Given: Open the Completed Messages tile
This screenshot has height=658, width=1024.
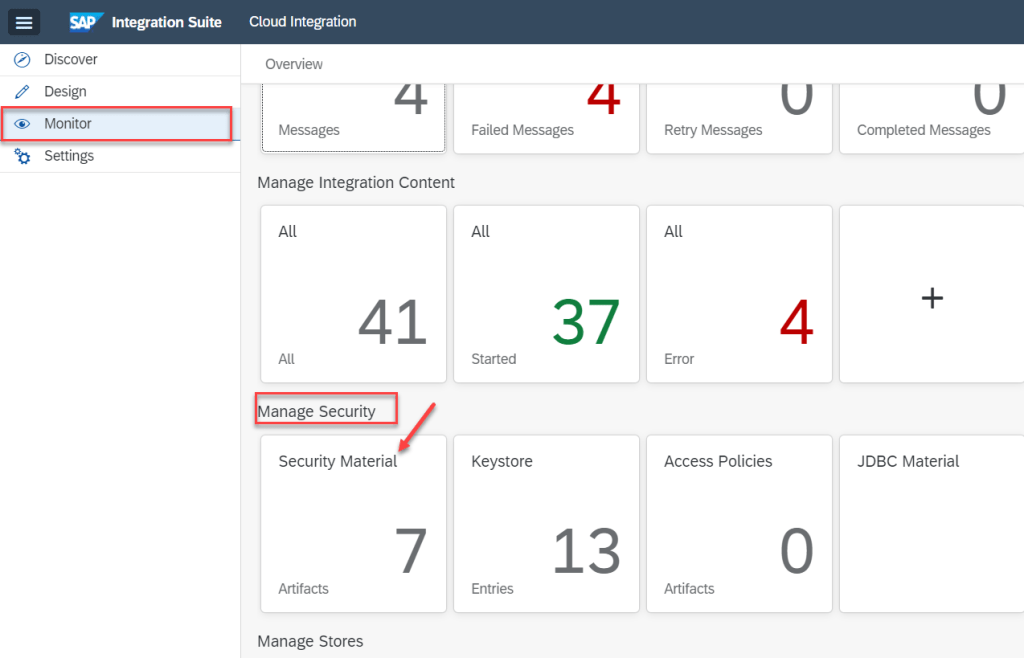Looking at the screenshot, I should [x=930, y=118].
